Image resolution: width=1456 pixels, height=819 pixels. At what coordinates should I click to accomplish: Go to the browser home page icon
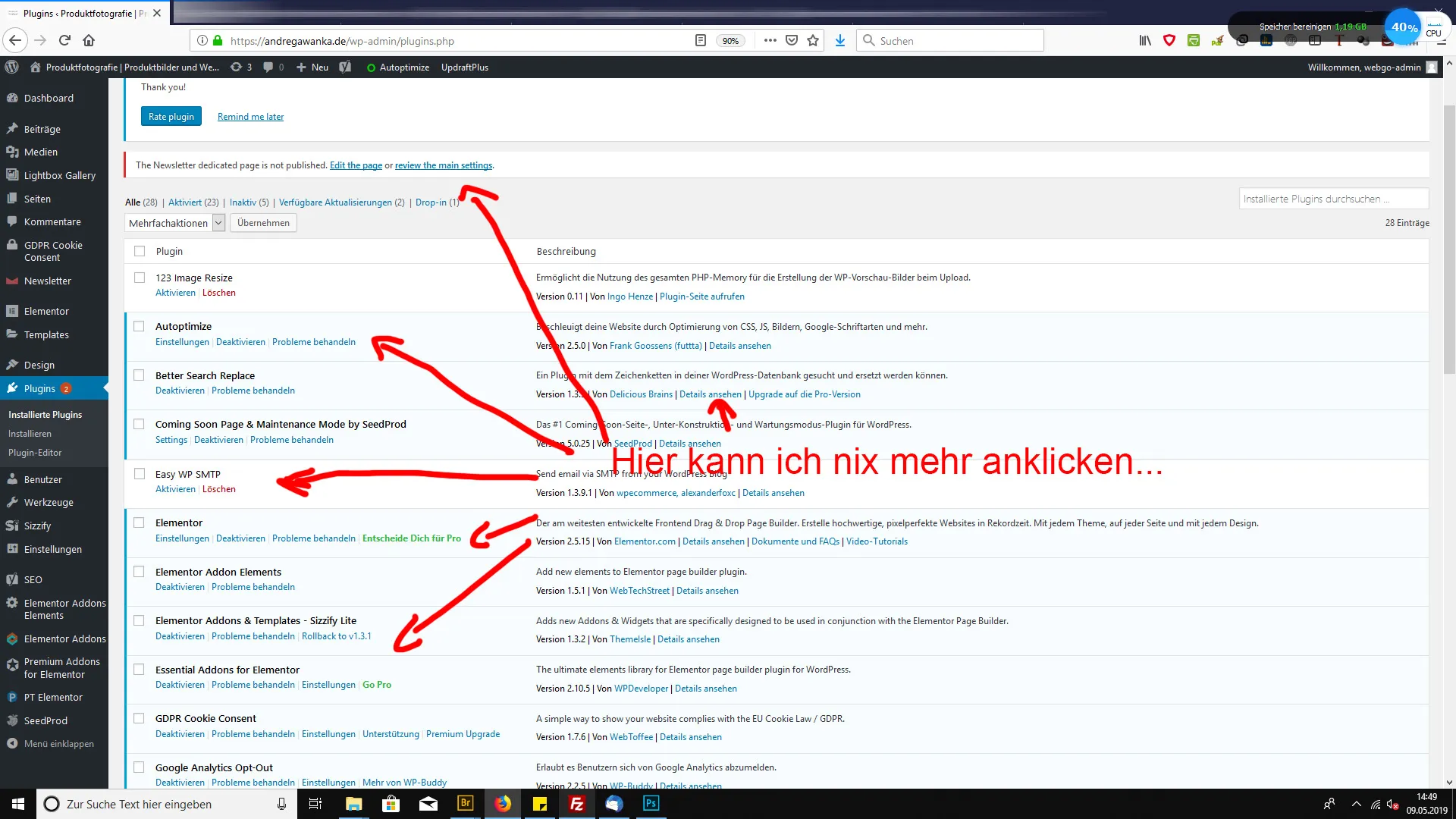[x=89, y=40]
